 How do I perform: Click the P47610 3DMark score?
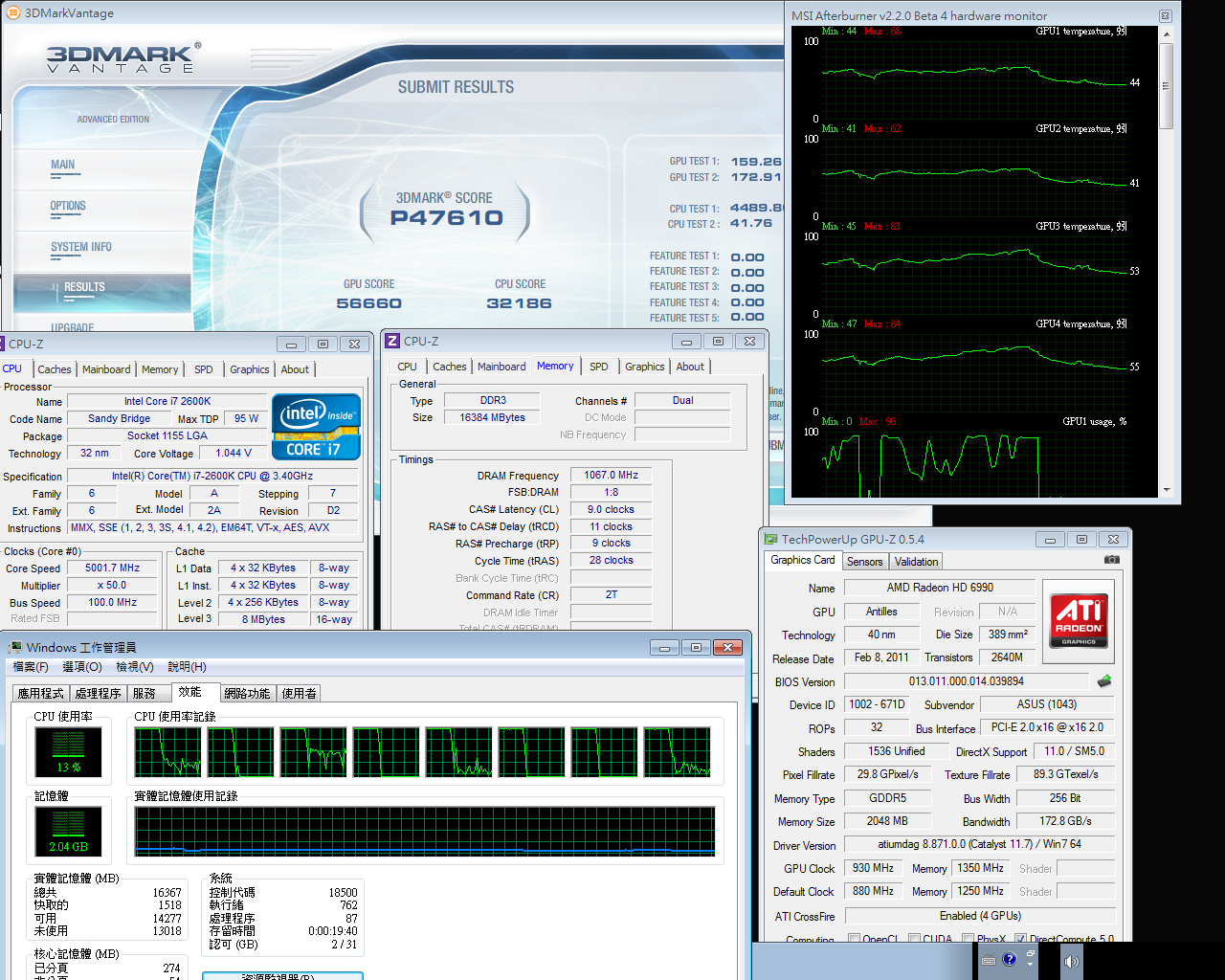(x=446, y=218)
